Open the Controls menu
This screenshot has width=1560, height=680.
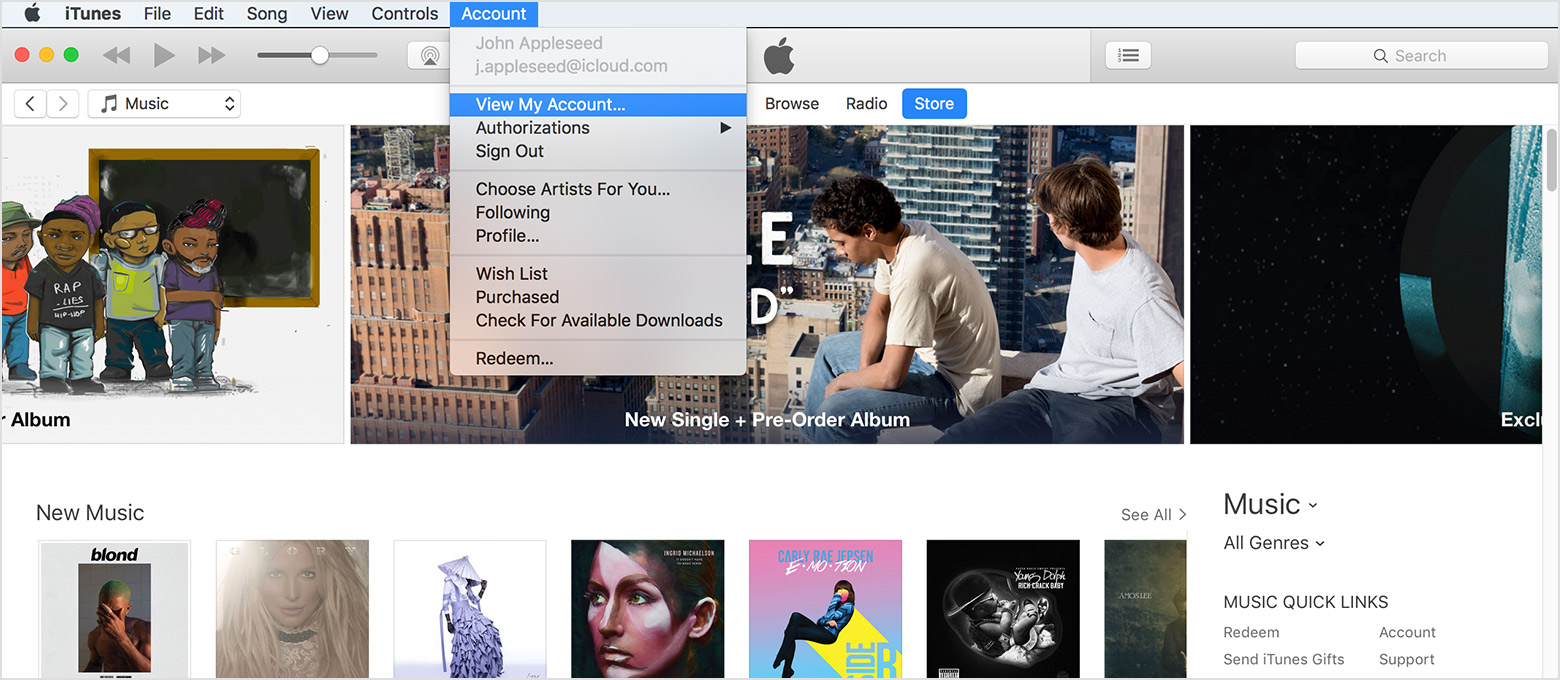[405, 14]
